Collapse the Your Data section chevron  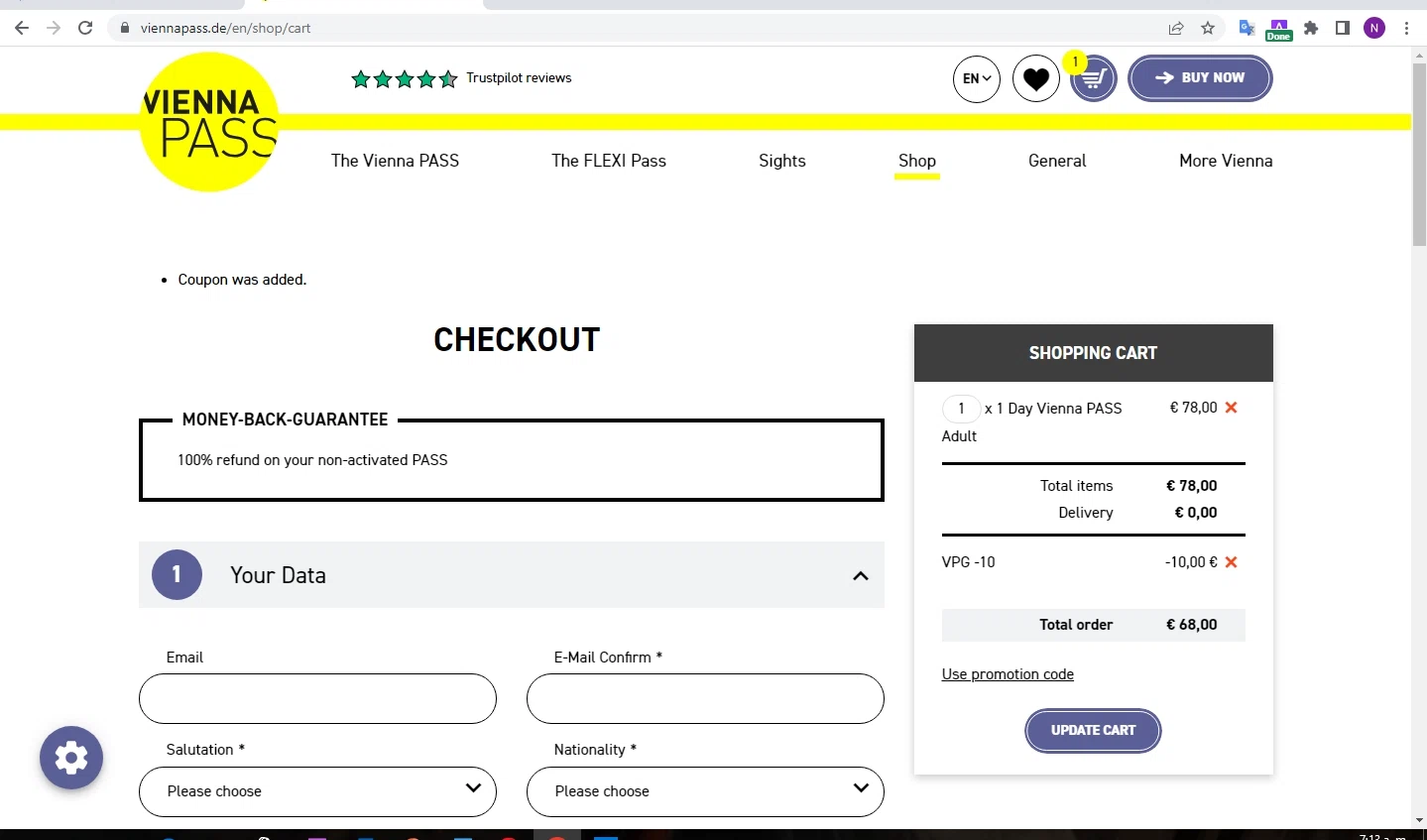coord(861,575)
